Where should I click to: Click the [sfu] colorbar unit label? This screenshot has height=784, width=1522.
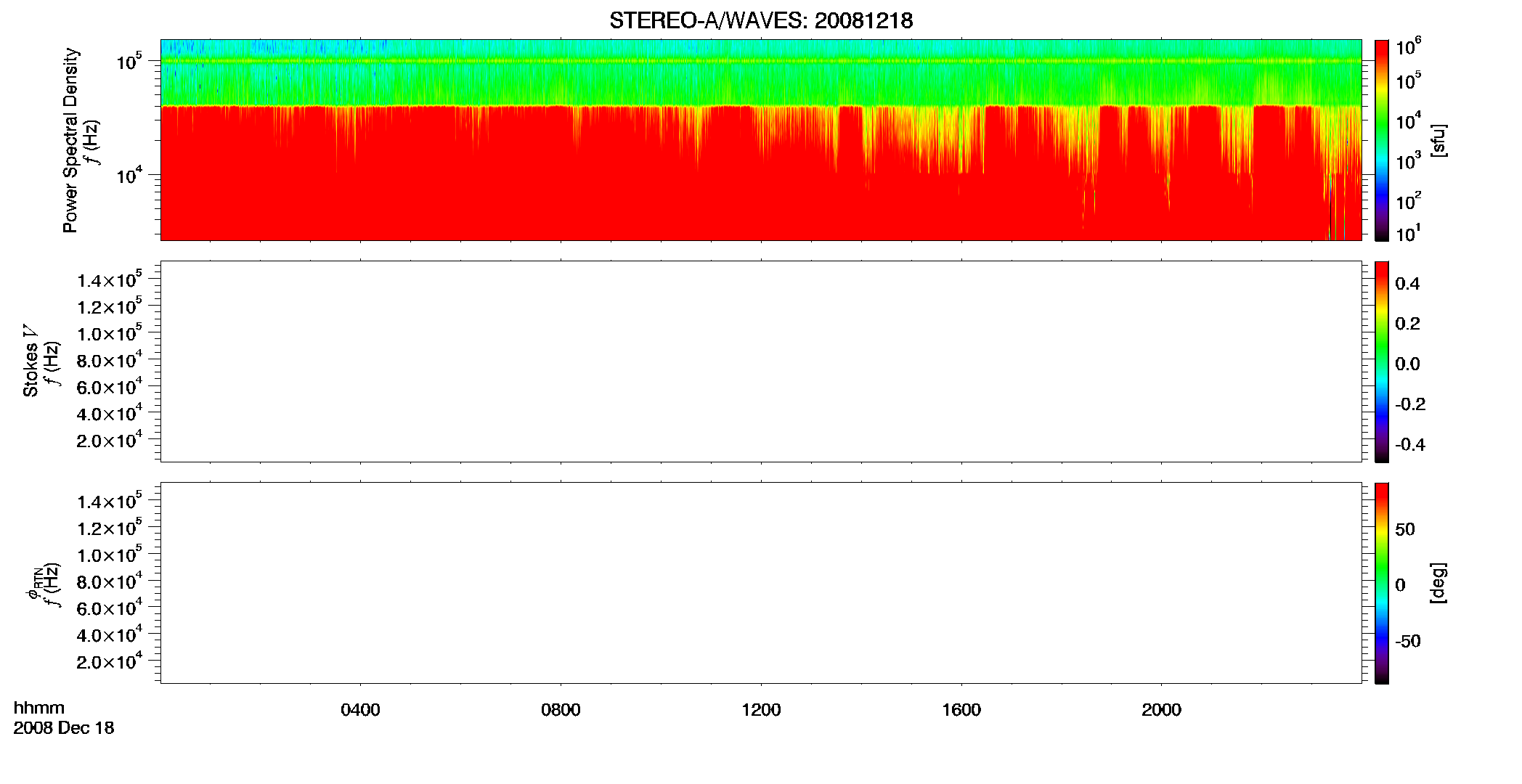(x=1438, y=140)
